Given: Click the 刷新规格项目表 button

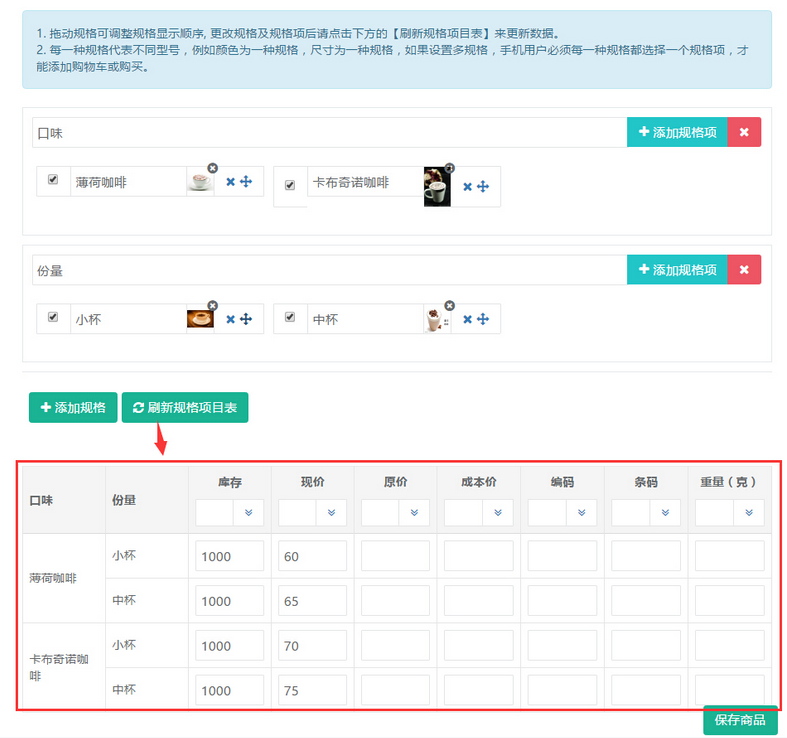Looking at the screenshot, I should coord(185,408).
